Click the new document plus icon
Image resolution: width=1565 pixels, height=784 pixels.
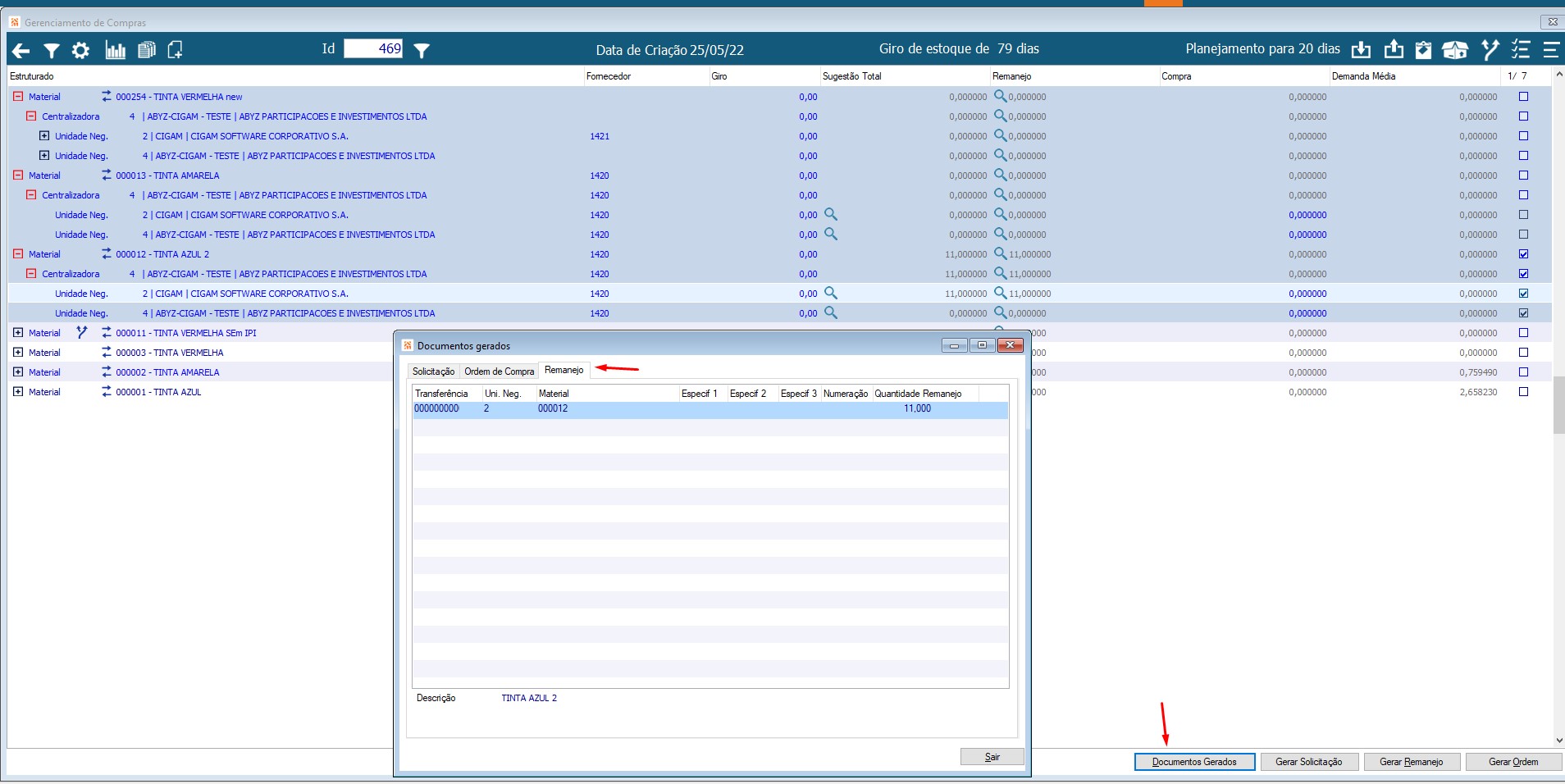(x=175, y=51)
